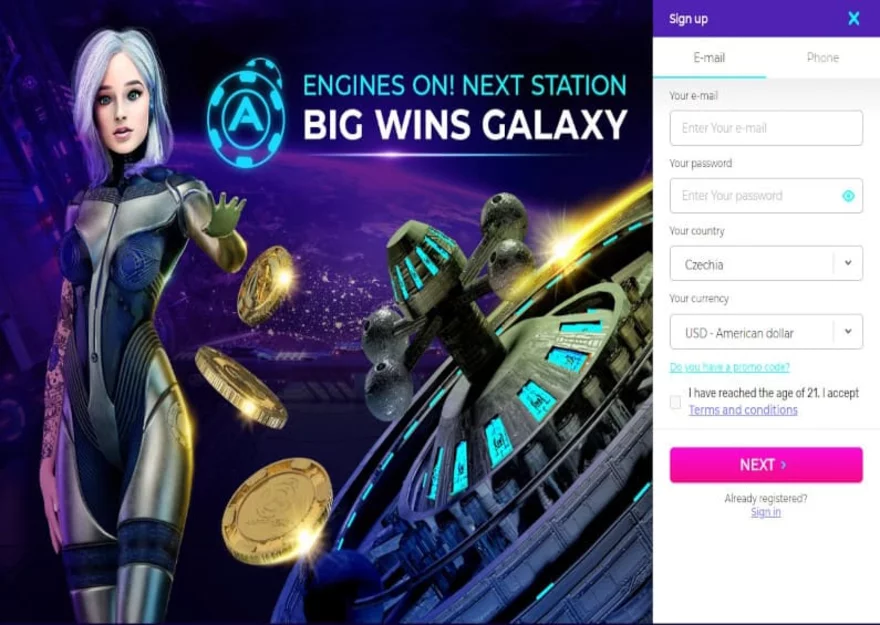
Task: Focus the e-mail input field
Action: point(766,128)
